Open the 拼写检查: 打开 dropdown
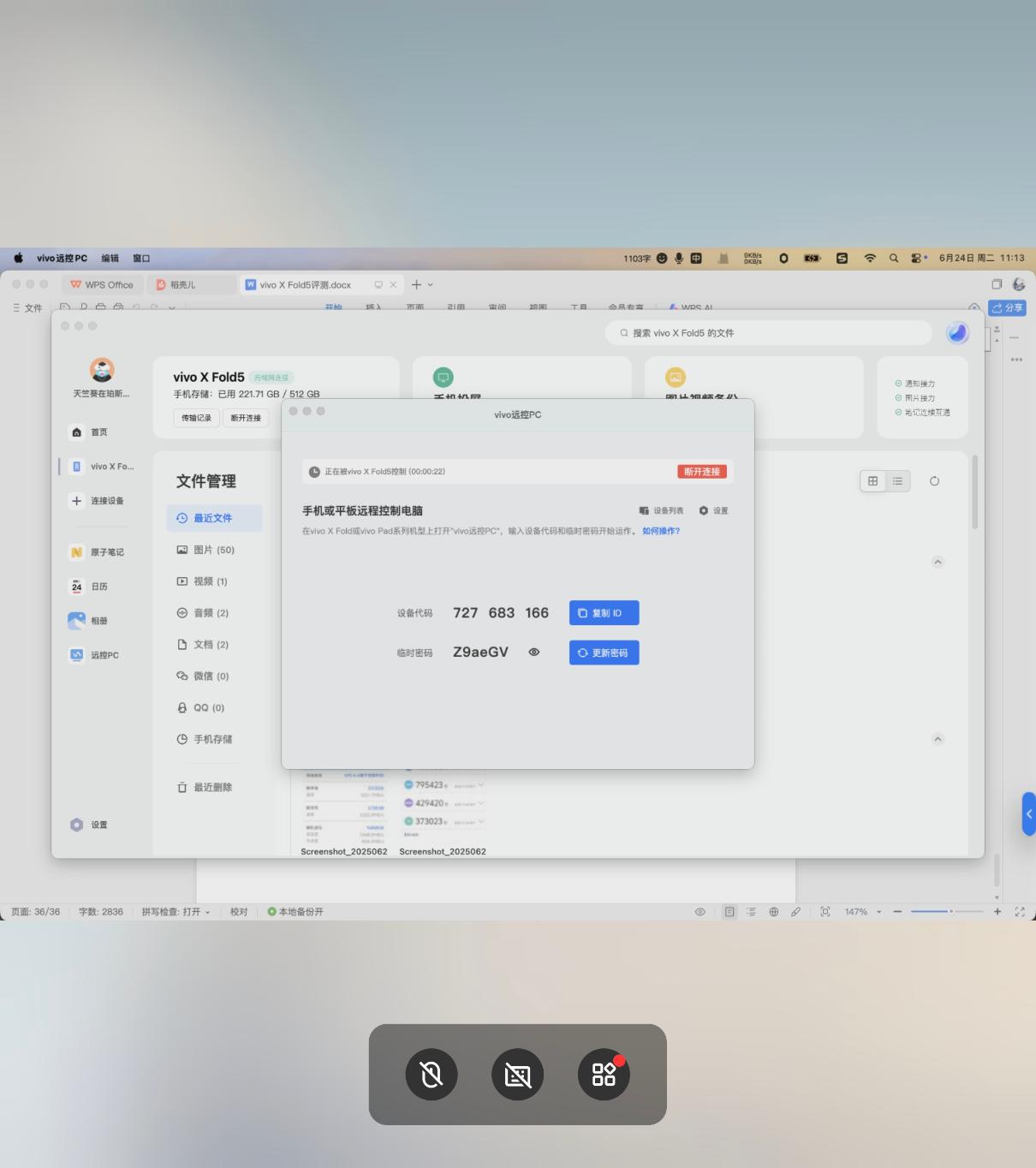This screenshot has height=1168, width=1036. [176, 912]
